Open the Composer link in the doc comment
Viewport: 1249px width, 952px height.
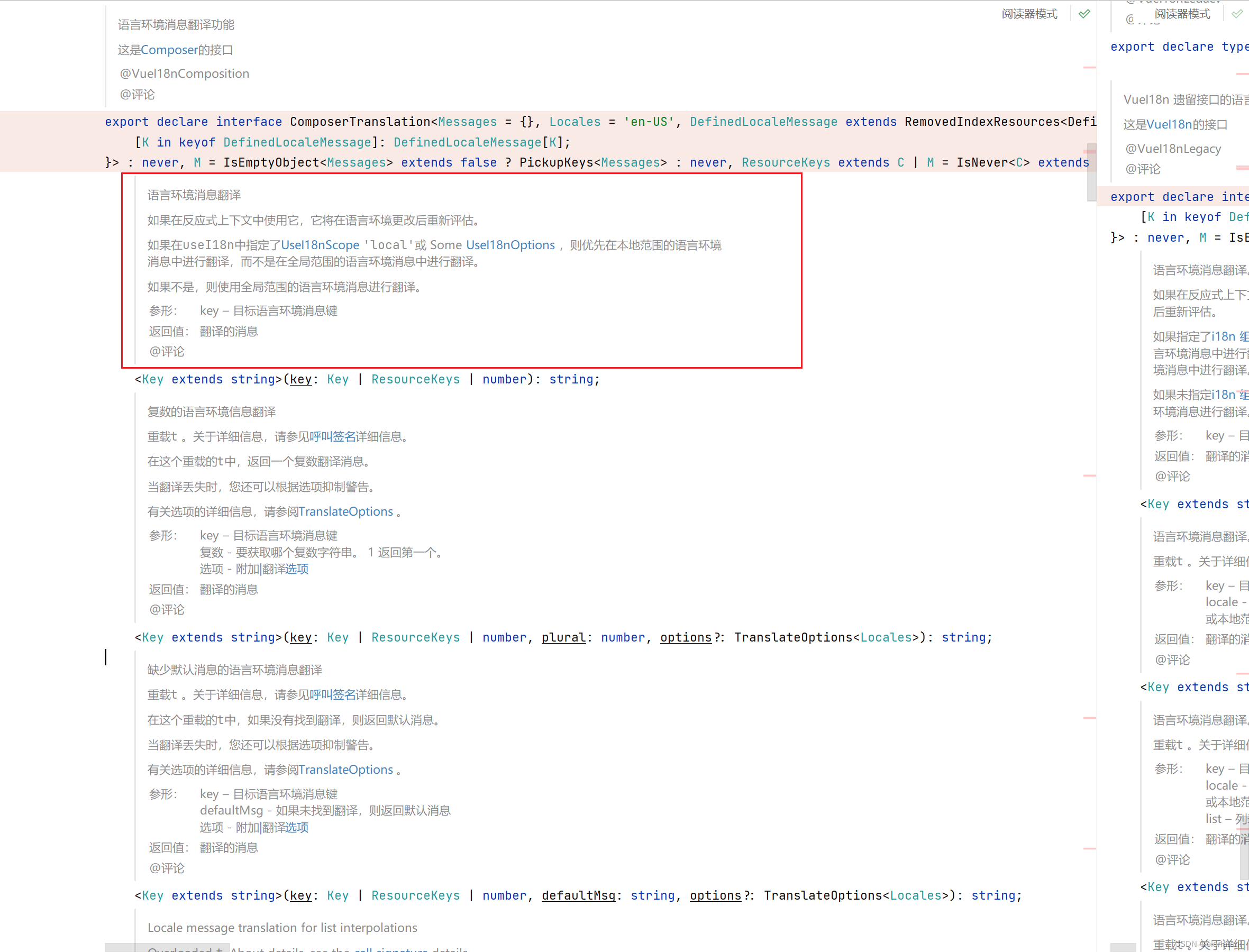click(169, 50)
